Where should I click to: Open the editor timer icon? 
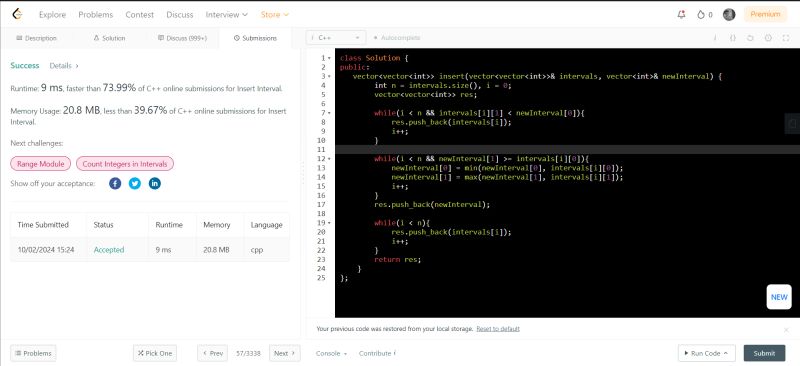[x=768, y=38]
